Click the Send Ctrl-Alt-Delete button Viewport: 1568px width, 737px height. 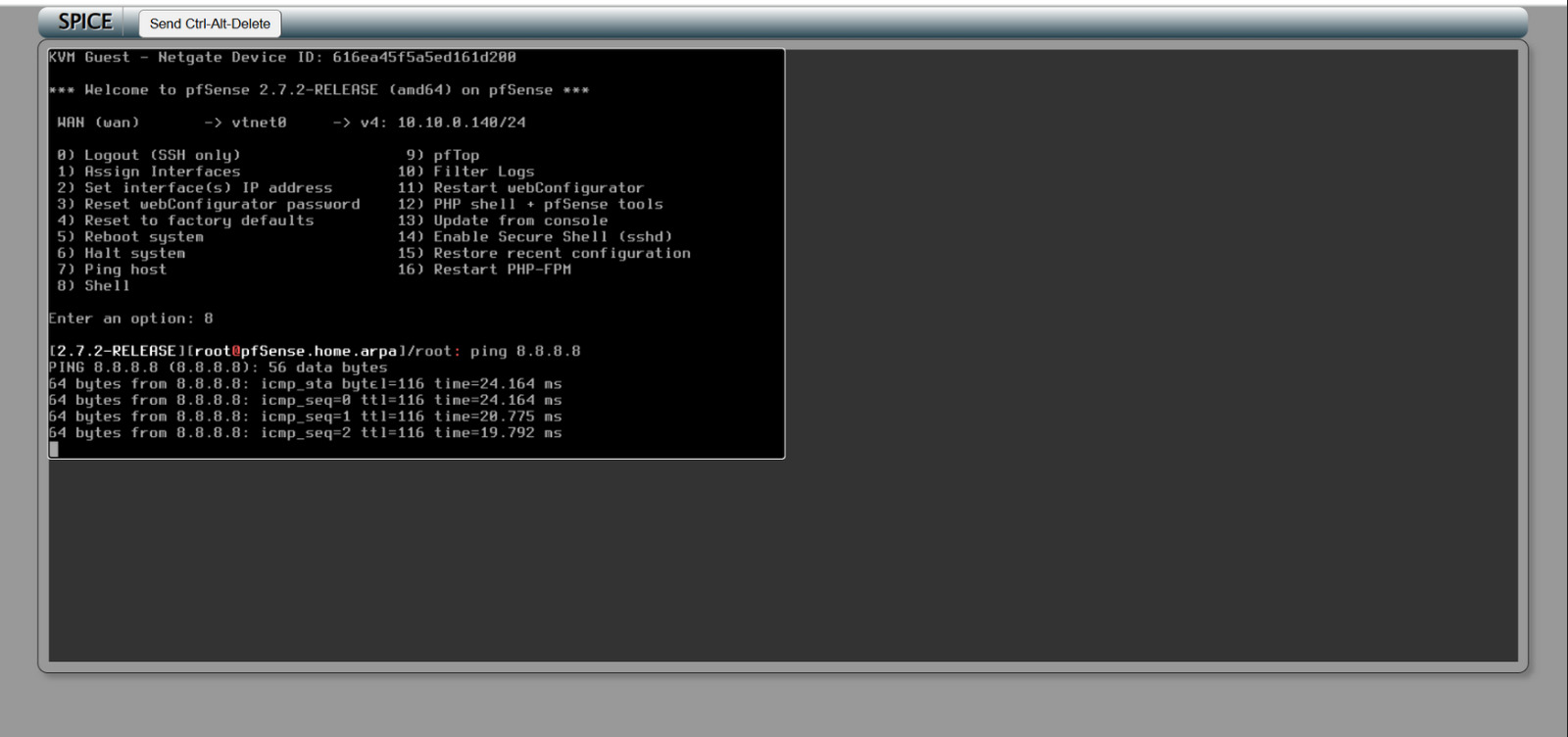[x=210, y=24]
